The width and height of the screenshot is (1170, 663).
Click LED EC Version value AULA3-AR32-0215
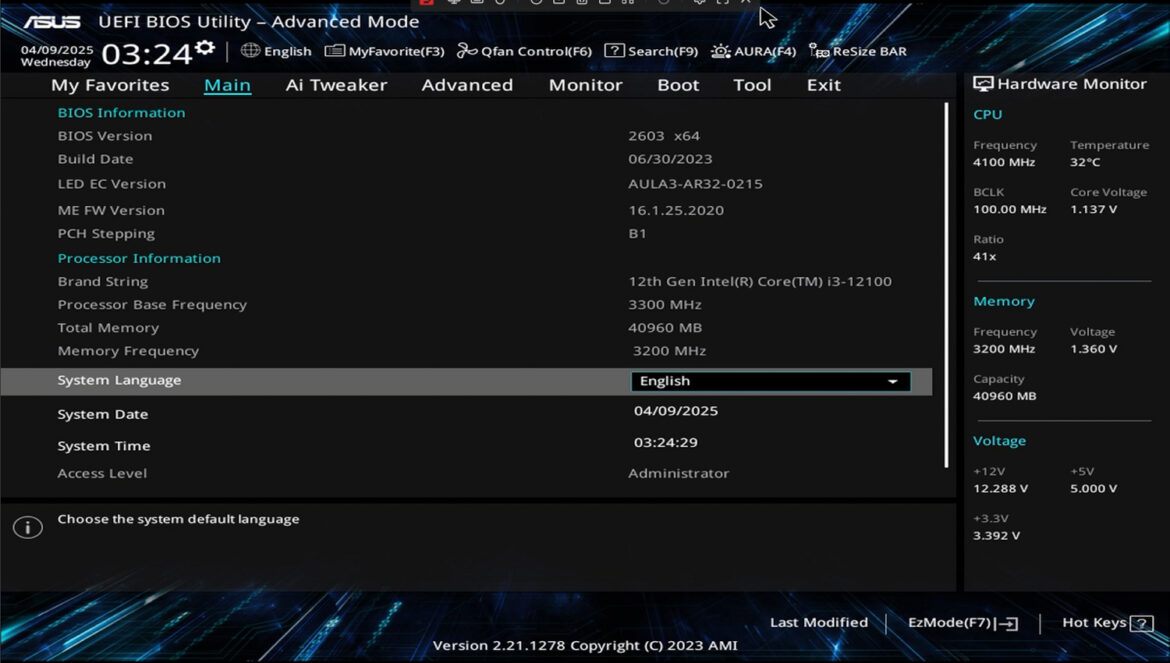(x=695, y=184)
